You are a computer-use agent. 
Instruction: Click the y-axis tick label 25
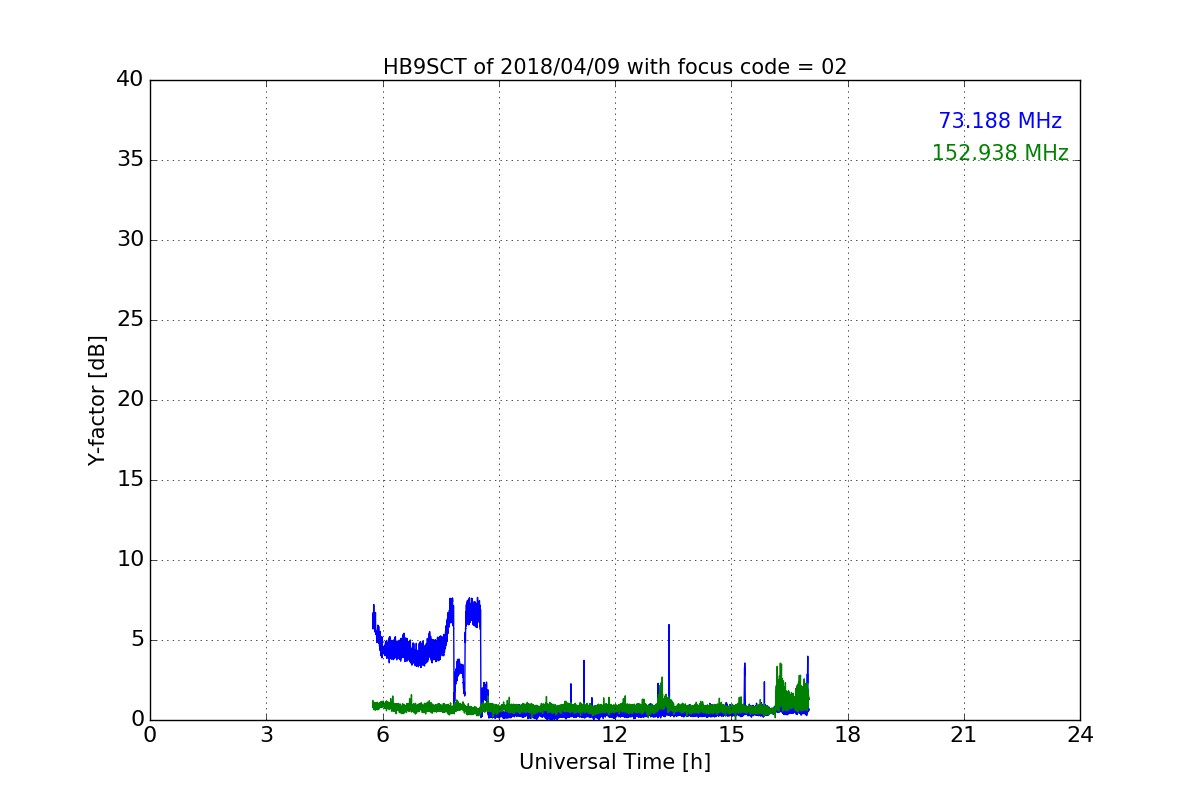click(130, 320)
